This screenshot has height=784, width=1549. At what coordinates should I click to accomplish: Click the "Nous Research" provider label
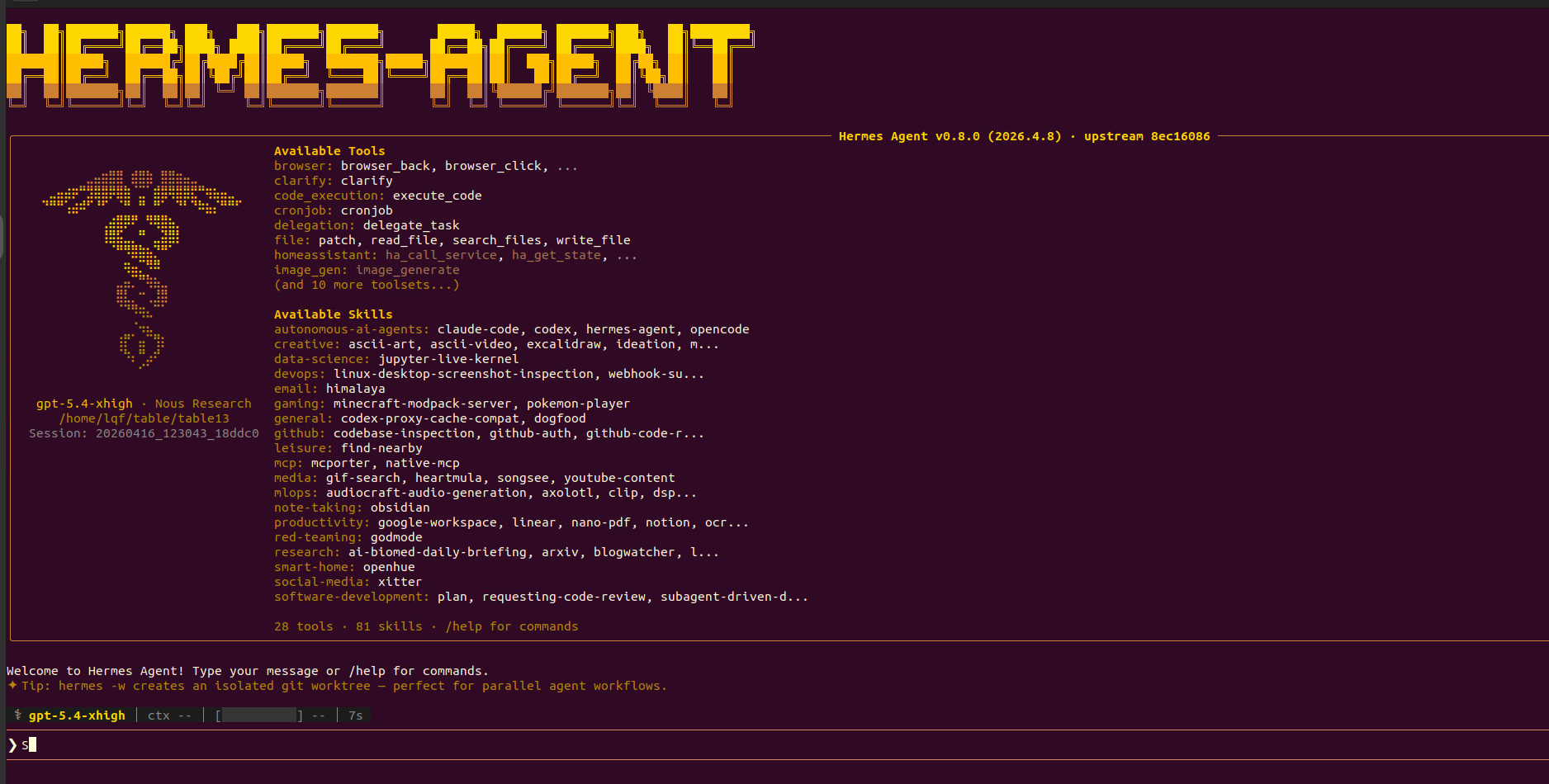tap(203, 404)
